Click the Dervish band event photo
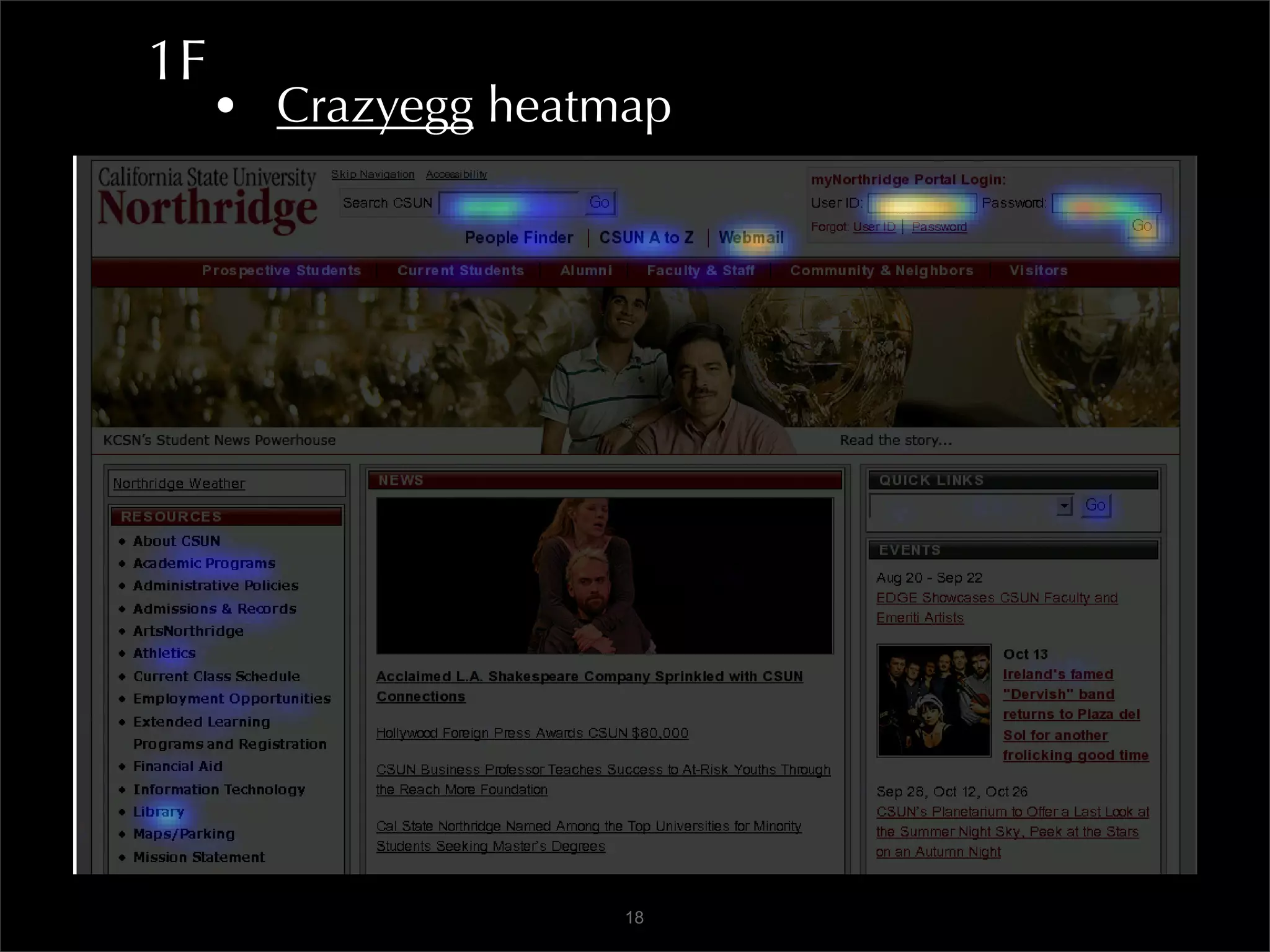Screen dimensions: 1270x952 click(934, 700)
